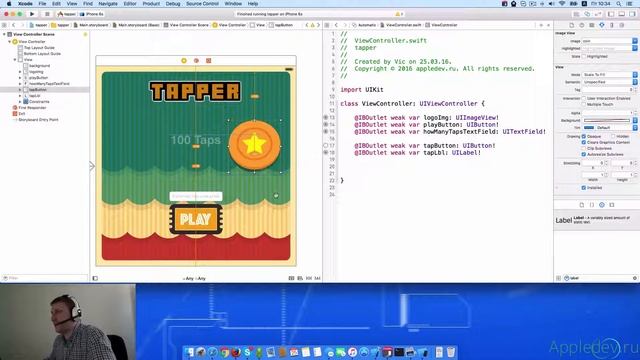
Task: Click the Background color swatch
Action: click(x=607, y=120)
